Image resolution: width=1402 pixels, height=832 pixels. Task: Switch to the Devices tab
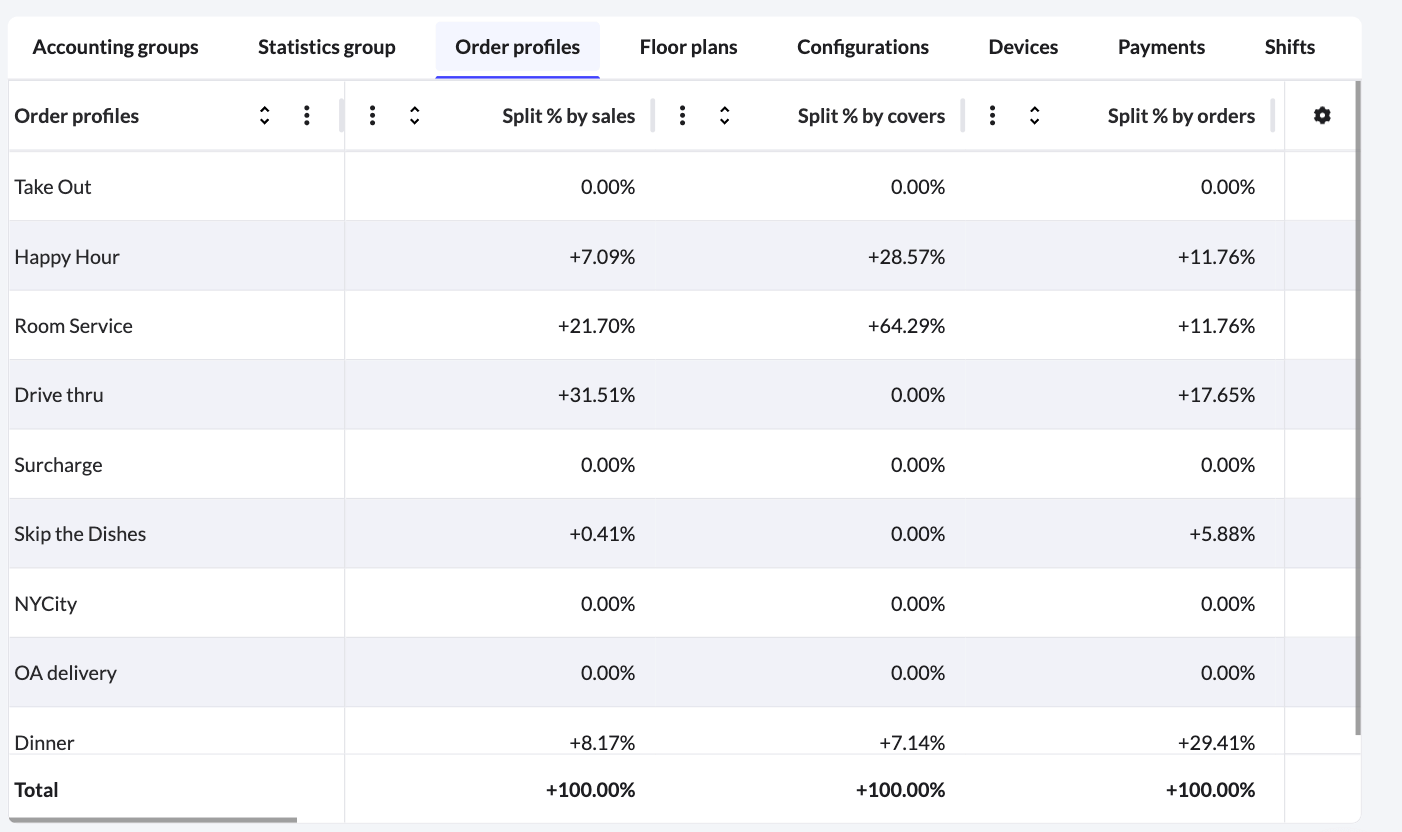(1023, 46)
